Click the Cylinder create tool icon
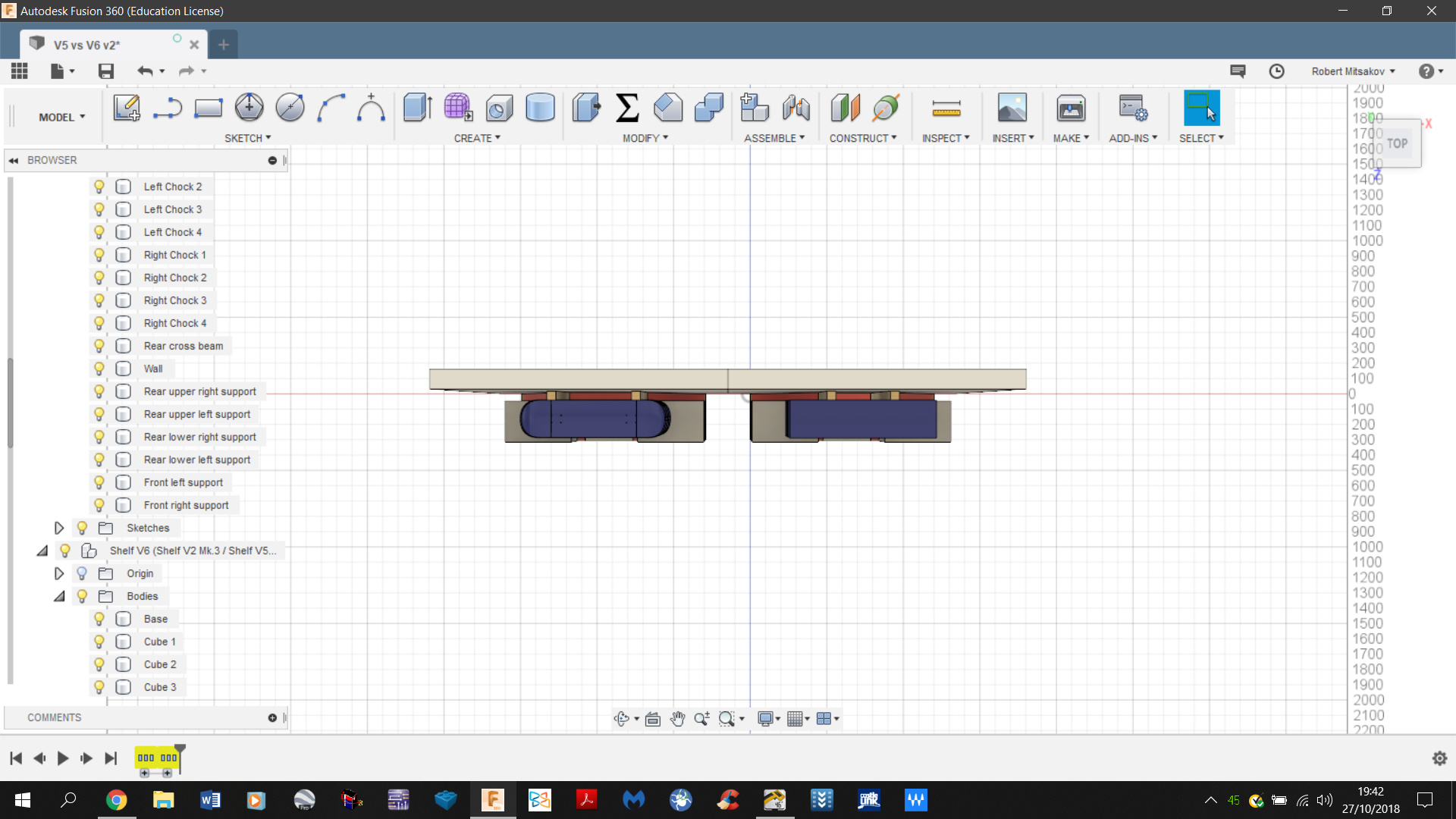This screenshot has width=1456, height=819. pyautogui.click(x=540, y=108)
